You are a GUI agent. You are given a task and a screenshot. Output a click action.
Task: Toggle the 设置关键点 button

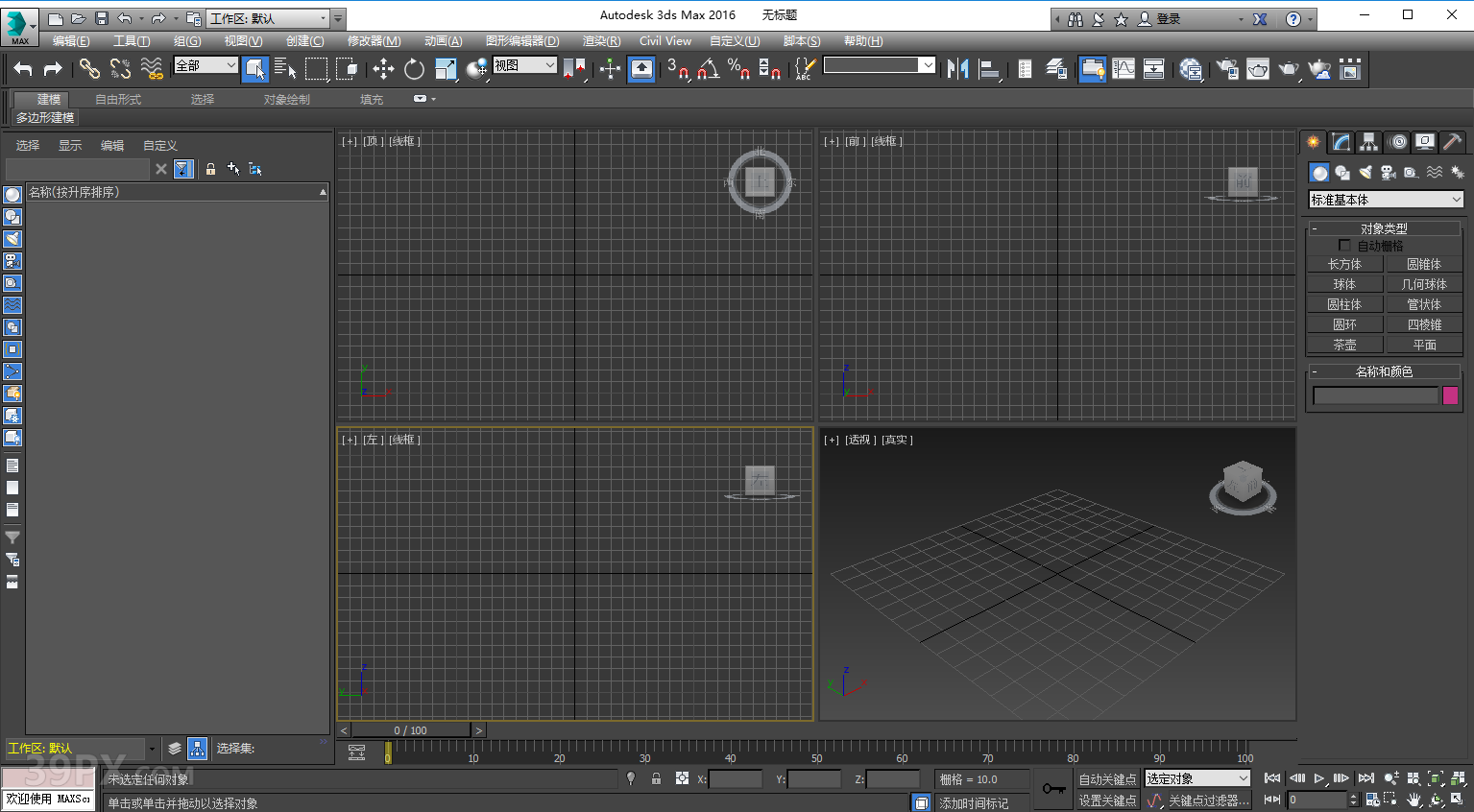pos(1107,800)
